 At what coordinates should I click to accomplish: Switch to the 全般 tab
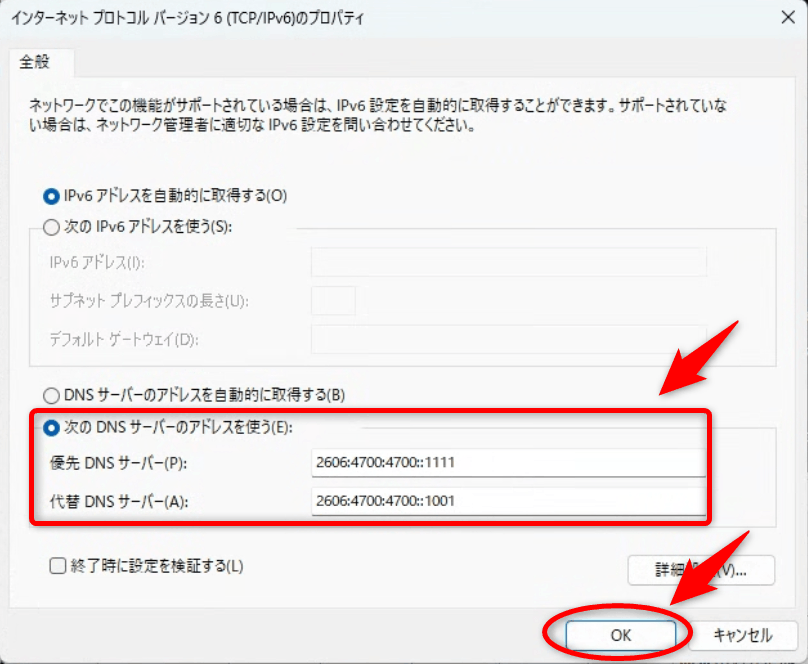click(35, 61)
